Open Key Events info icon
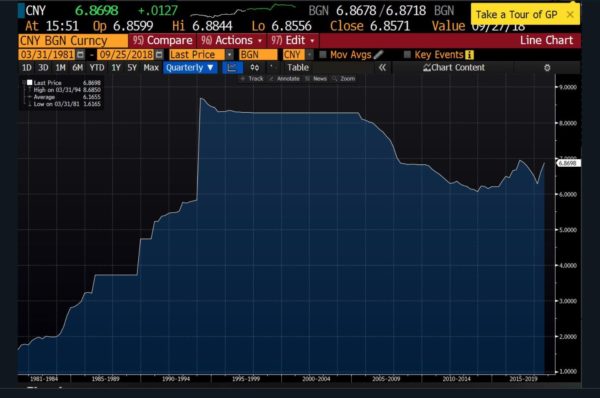The height and width of the screenshot is (398, 600). [469, 55]
